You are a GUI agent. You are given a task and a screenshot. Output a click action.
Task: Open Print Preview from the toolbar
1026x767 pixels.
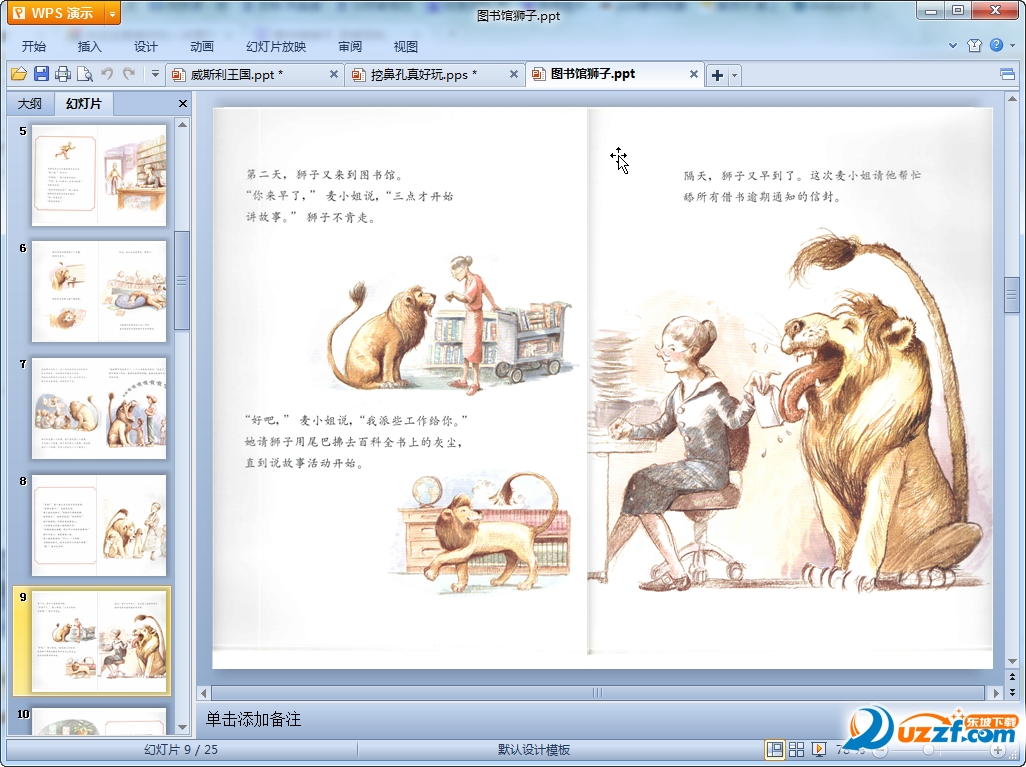coord(85,75)
